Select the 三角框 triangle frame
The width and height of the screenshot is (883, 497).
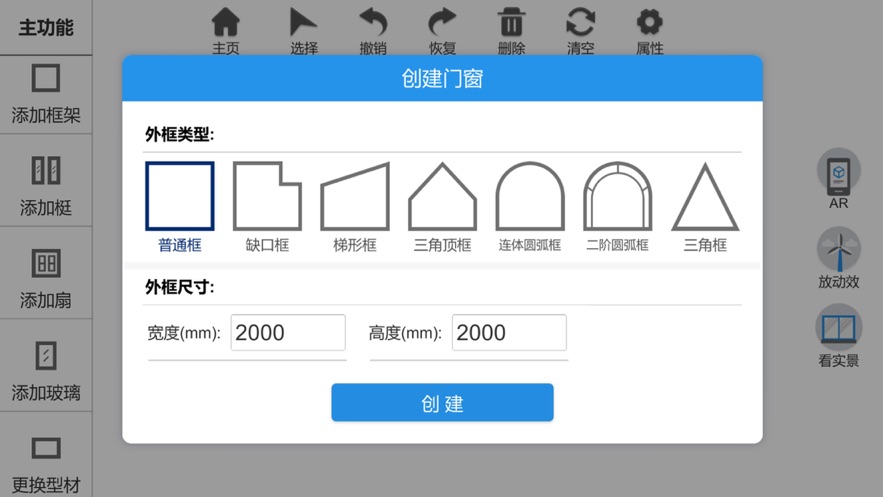[x=705, y=207]
